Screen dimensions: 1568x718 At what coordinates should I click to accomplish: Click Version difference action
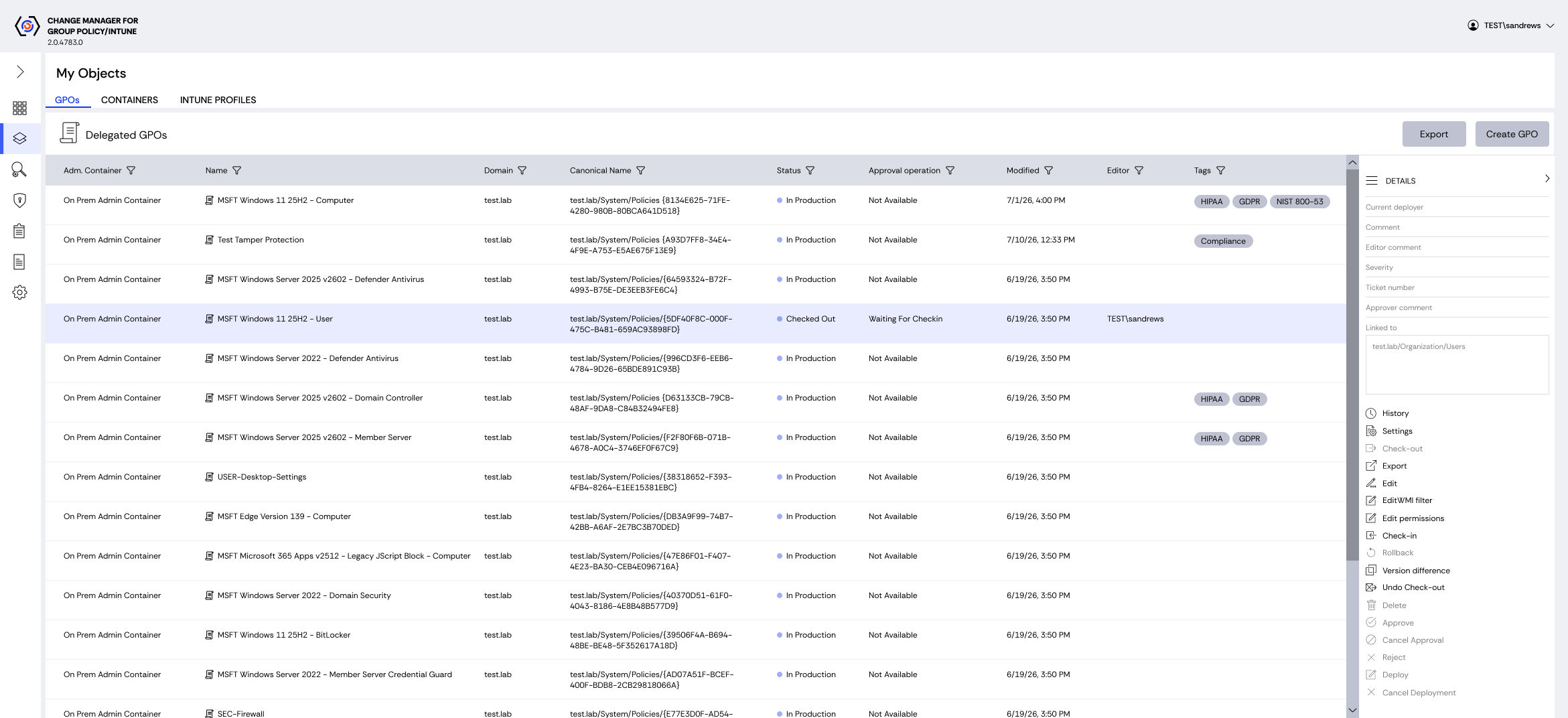pos(1416,571)
